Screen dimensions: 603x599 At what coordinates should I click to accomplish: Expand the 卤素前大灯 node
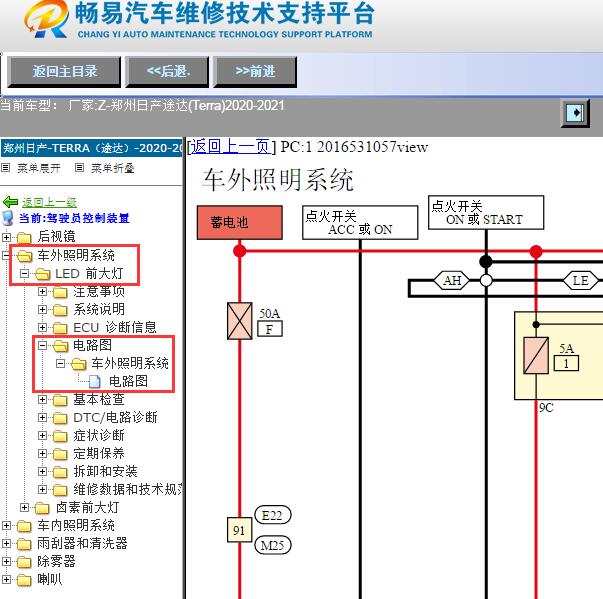24,507
